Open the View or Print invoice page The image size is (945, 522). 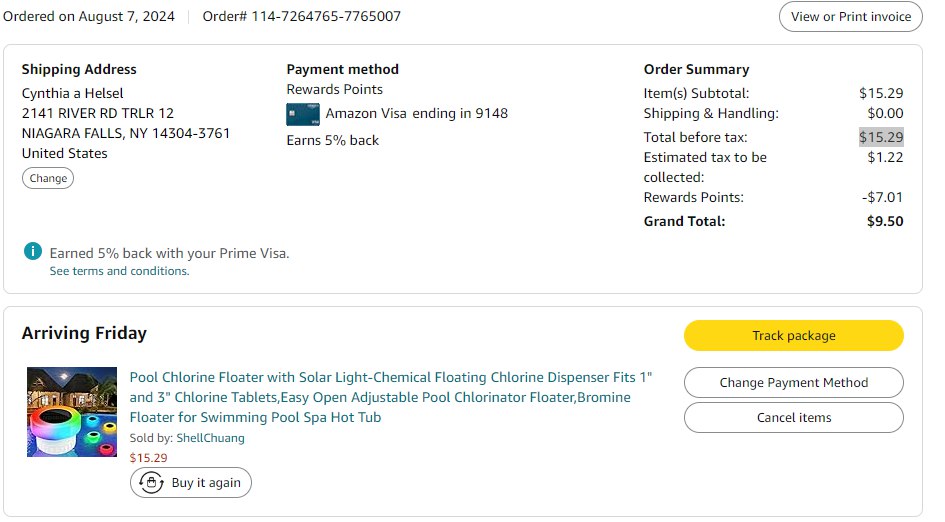(850, 17)
